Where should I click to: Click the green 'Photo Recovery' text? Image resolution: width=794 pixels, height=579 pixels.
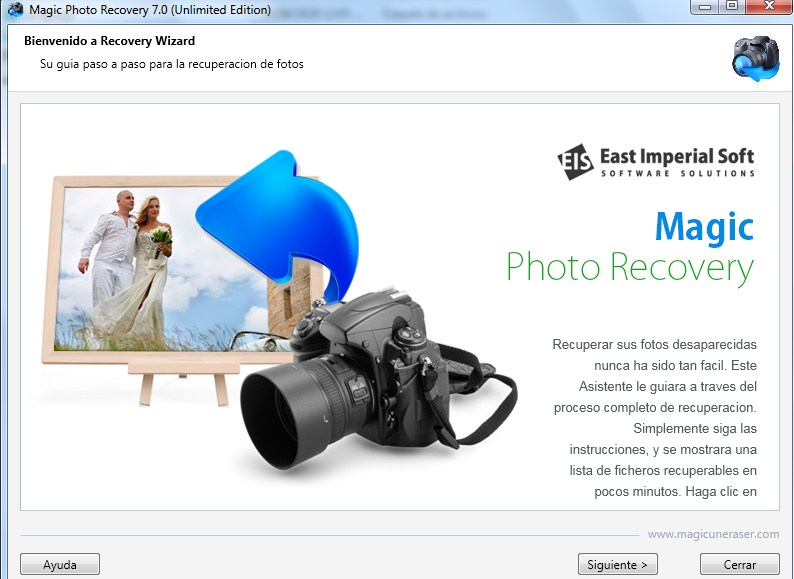pos(630,268)
